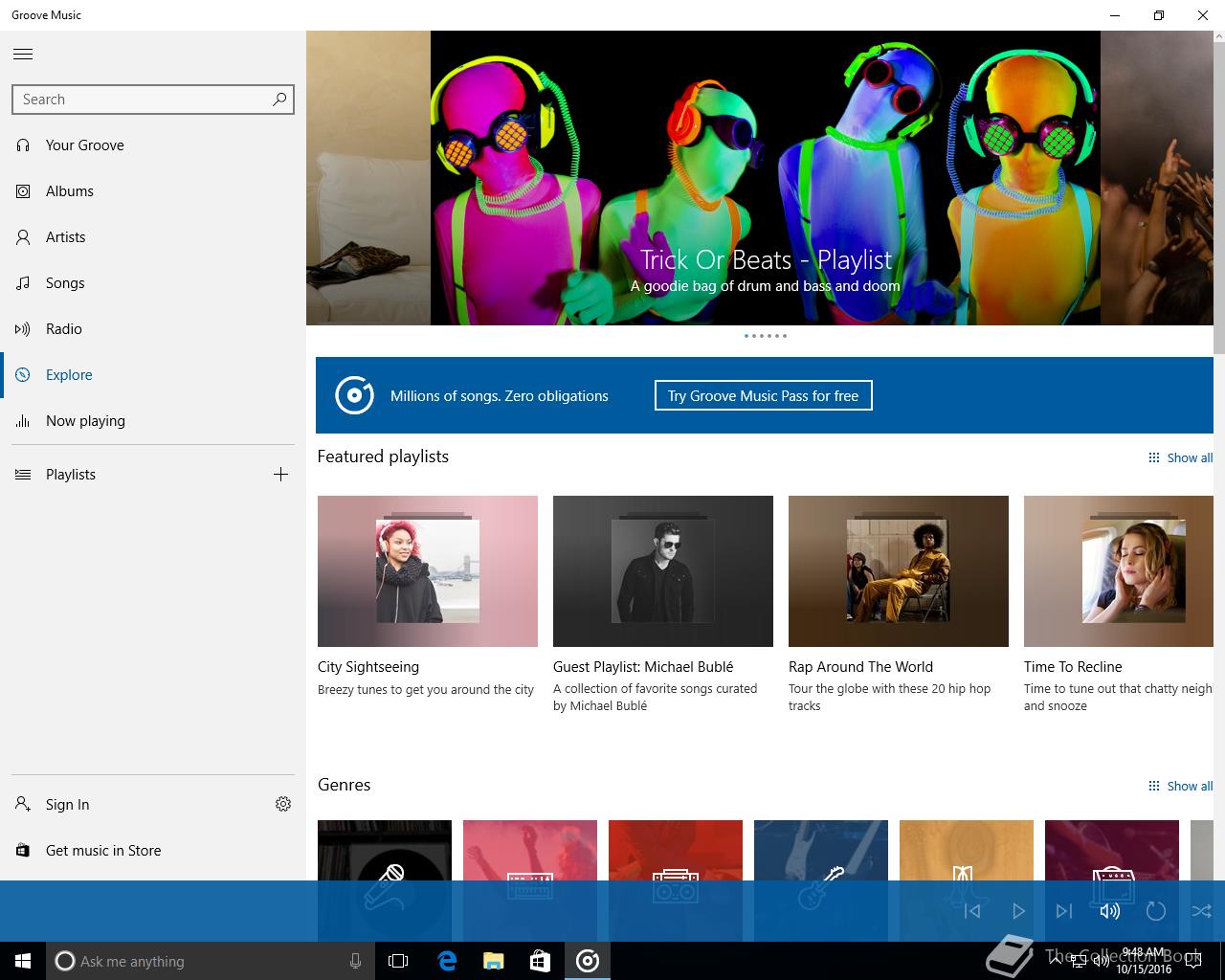Click the City Sightseeing title text

(368, 667)
